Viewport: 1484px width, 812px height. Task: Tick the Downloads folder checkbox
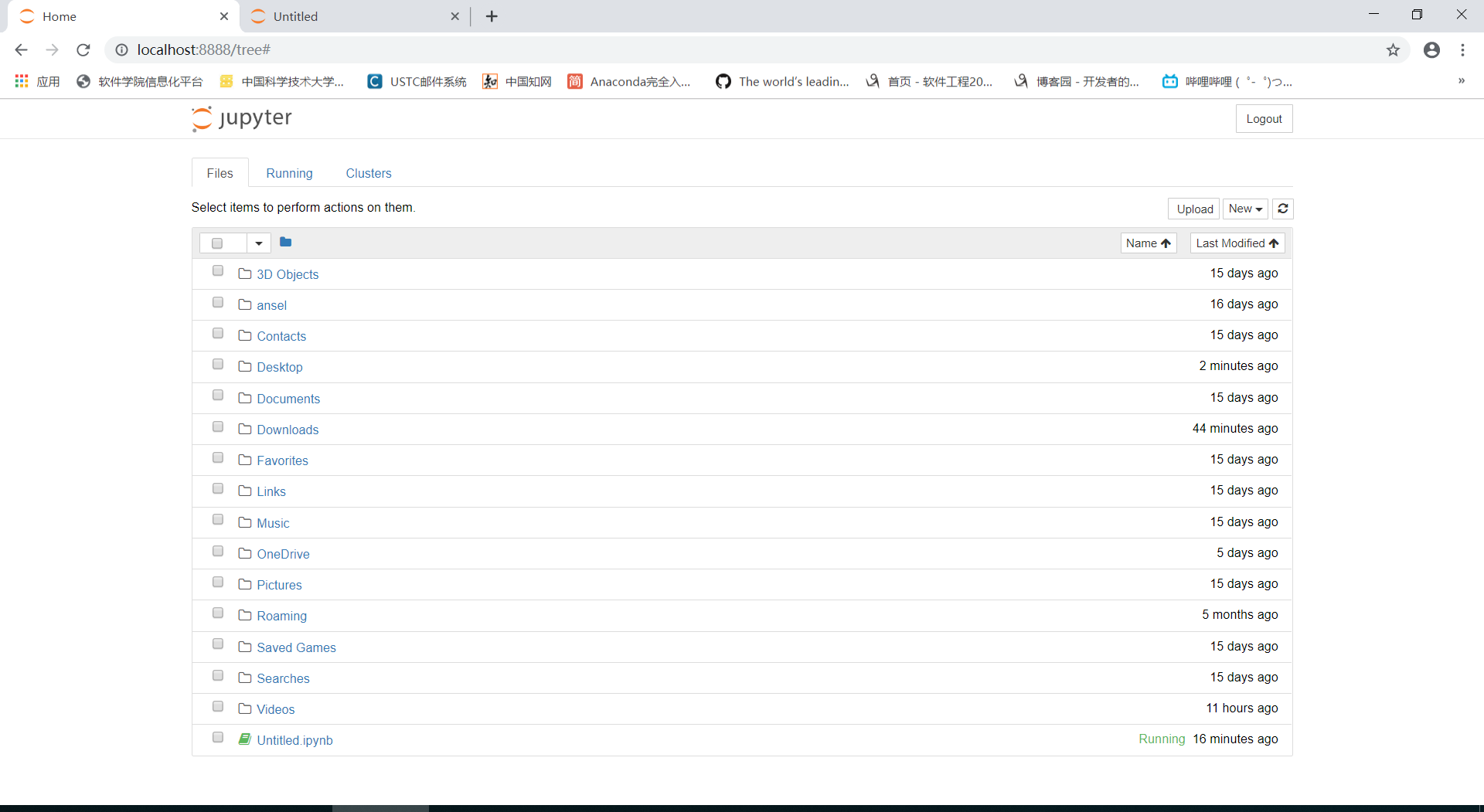[x=218, y=427]
